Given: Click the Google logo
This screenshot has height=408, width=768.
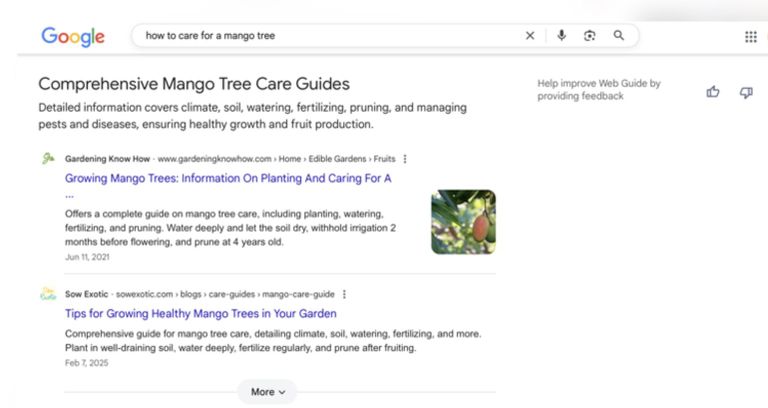Looking at the screenshot, I should tap(73, 36).
